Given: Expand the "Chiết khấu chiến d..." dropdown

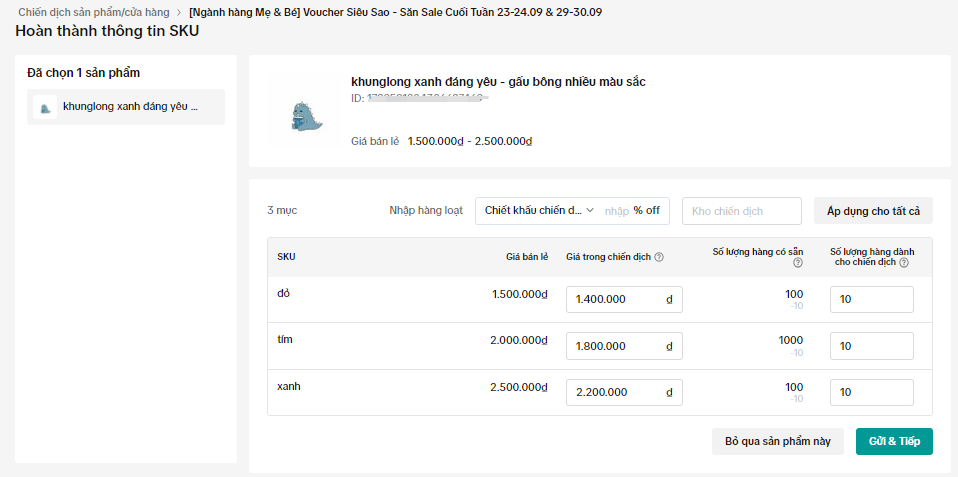Looking at the screenshot, I should point(538,211).
